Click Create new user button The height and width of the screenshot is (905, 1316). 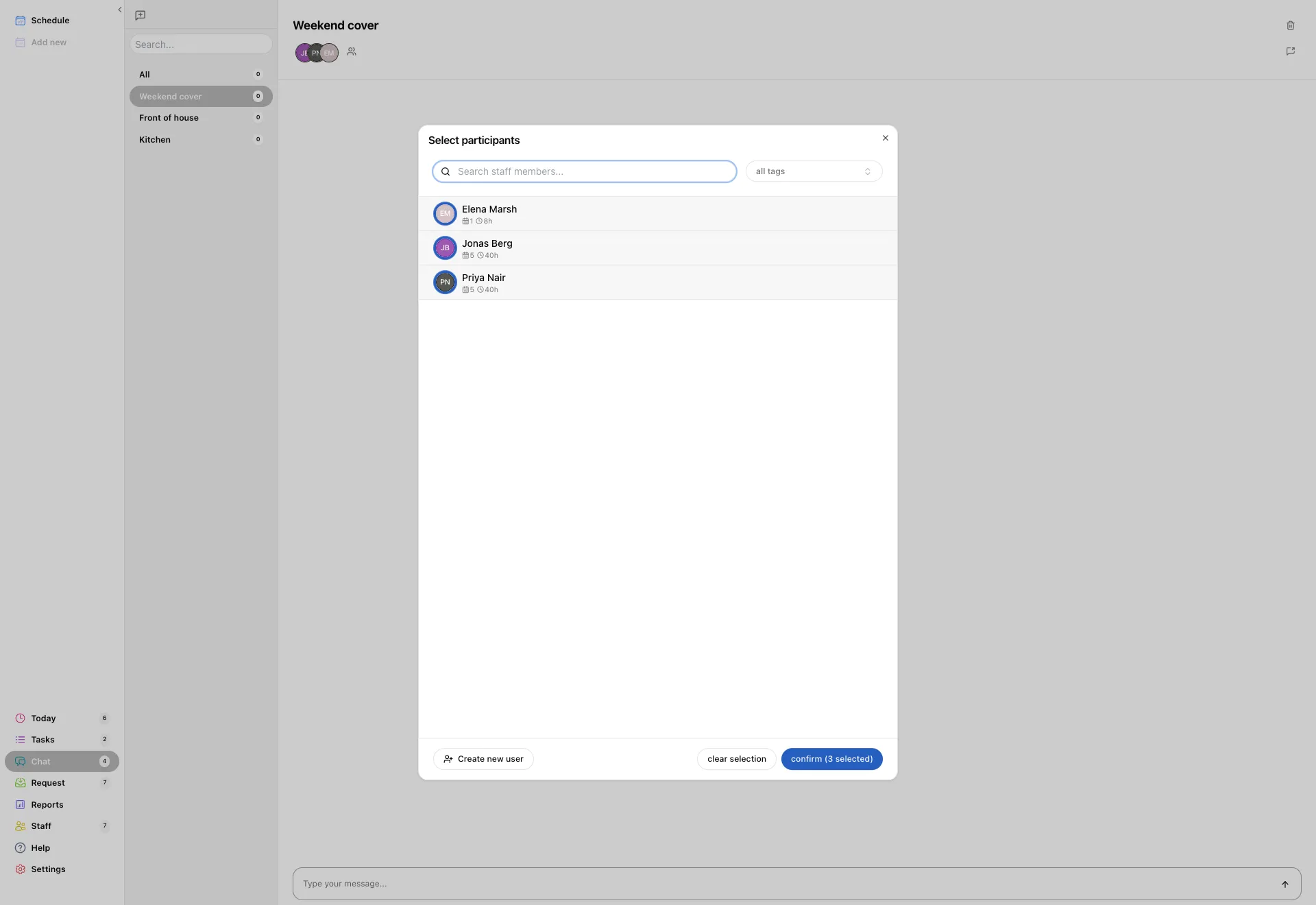coord(483,759)
